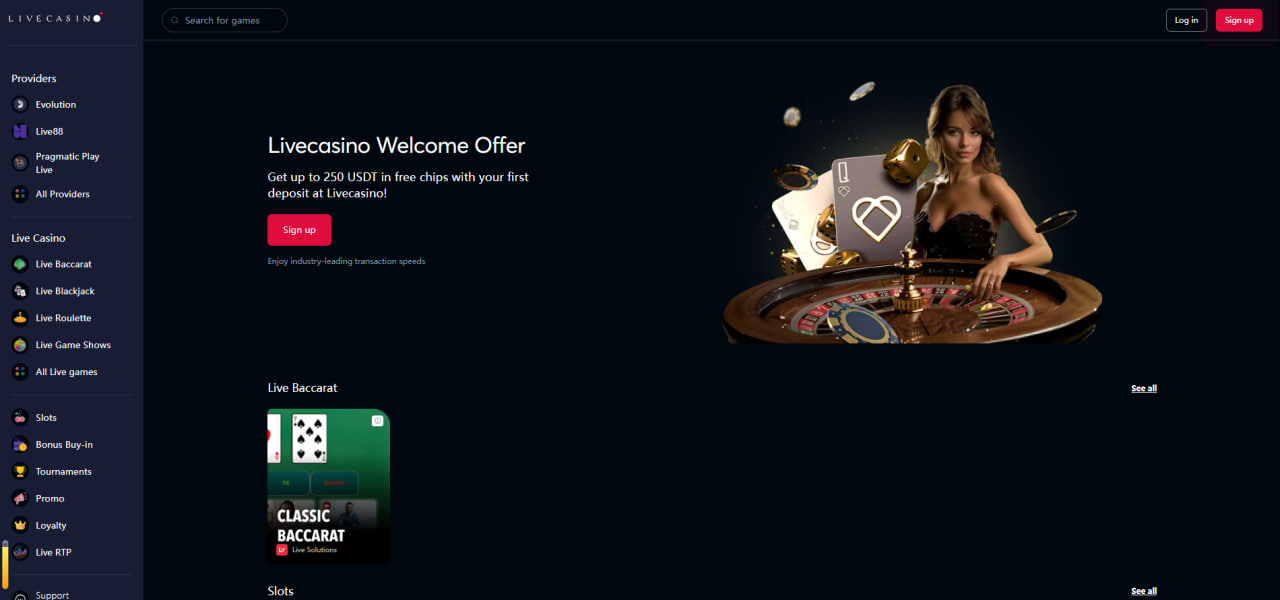
Task: Open Live Baccarat icon in sidebar
Action: pos(19,264)
